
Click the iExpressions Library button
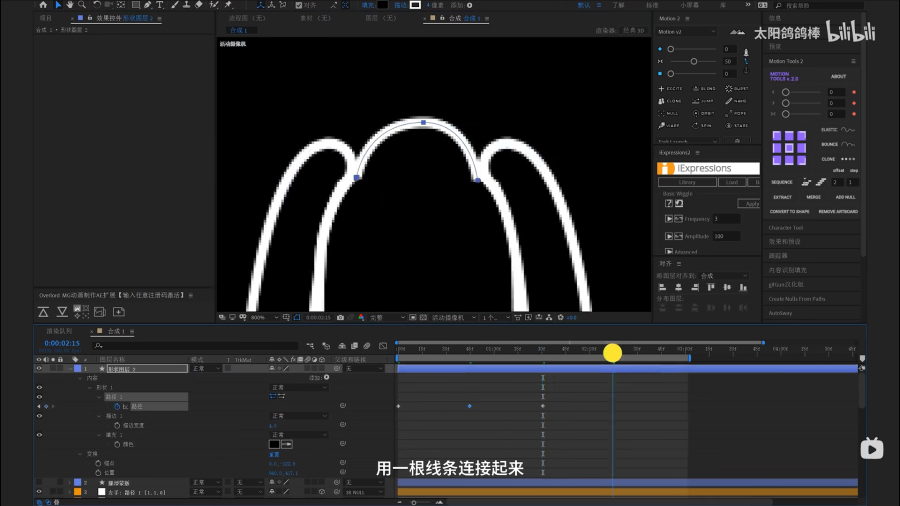(687, 182)
